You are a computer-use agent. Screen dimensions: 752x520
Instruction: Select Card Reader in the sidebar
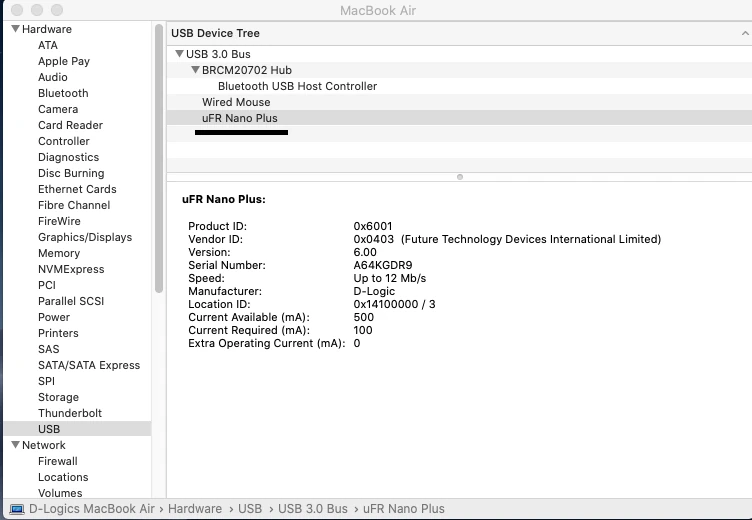70,125
